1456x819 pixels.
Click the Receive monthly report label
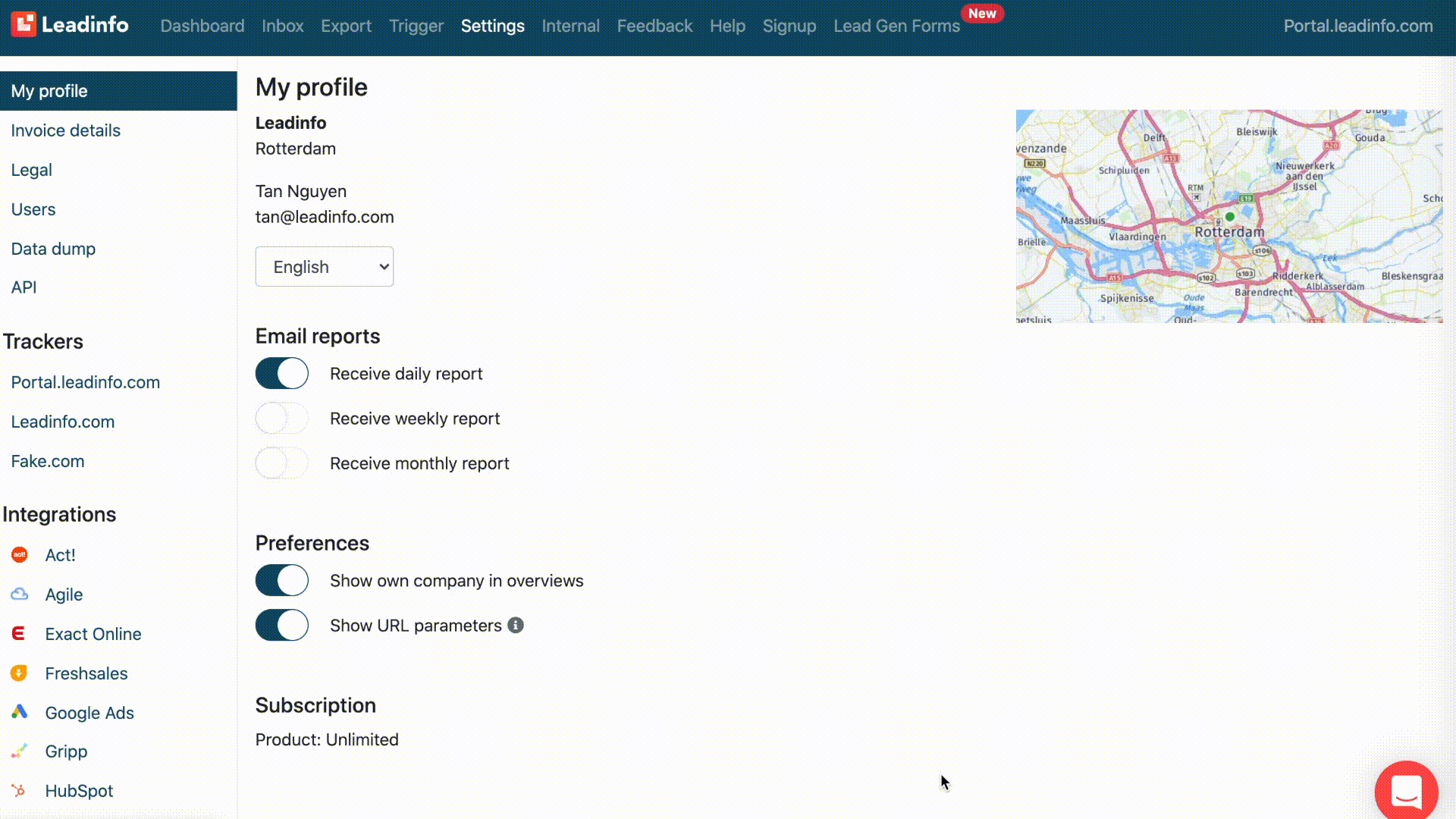pos(419,463)
